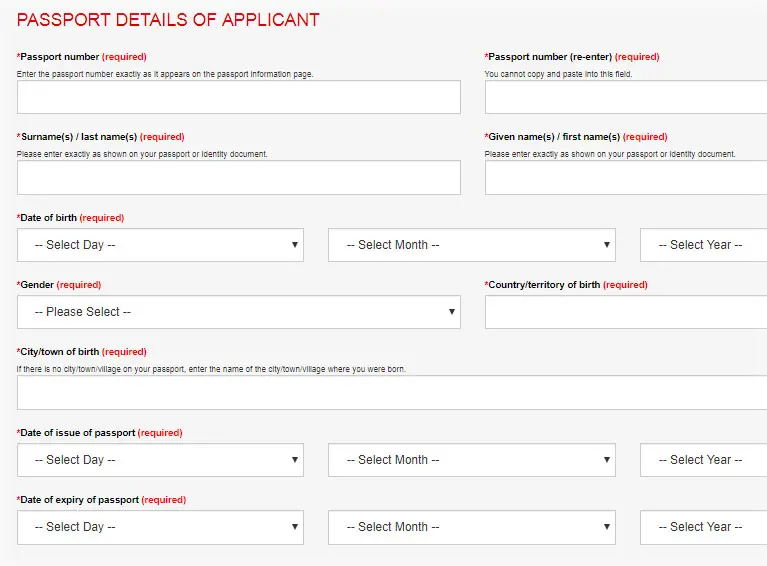The image size is (767, 566).
Task: Focus the Passport number re-enter field
Action: click(x=625, y=97)
